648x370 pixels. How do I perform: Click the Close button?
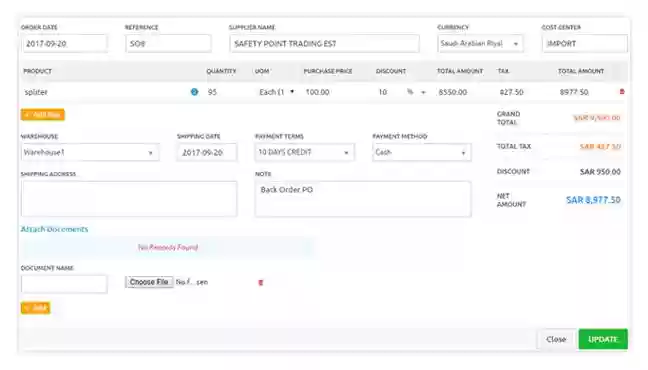(x=556, y=339)
